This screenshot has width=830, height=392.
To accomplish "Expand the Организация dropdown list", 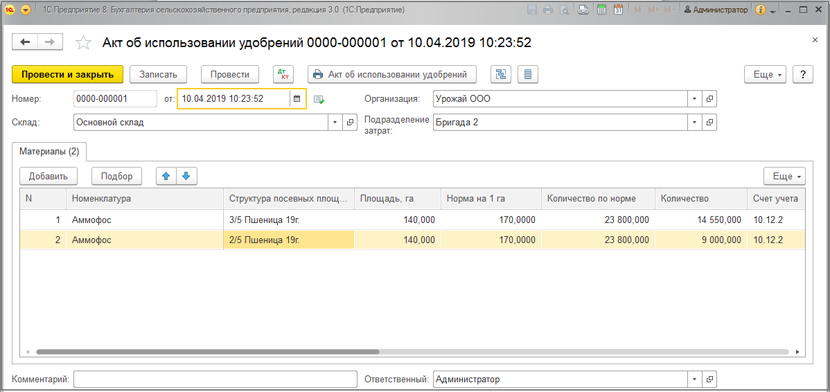I will [694, 98].
